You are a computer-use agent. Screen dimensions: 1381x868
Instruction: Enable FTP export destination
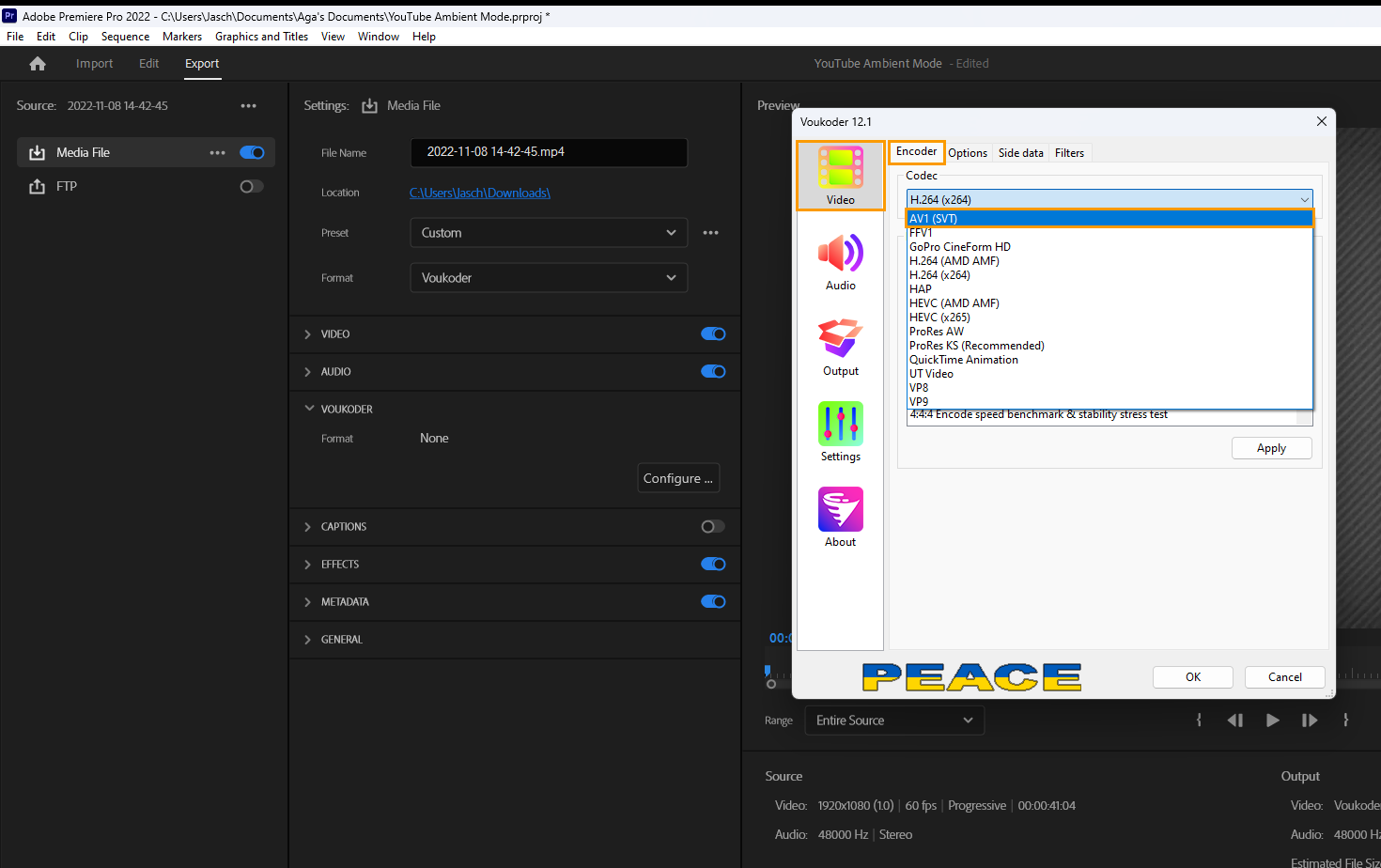click(252, 186)
